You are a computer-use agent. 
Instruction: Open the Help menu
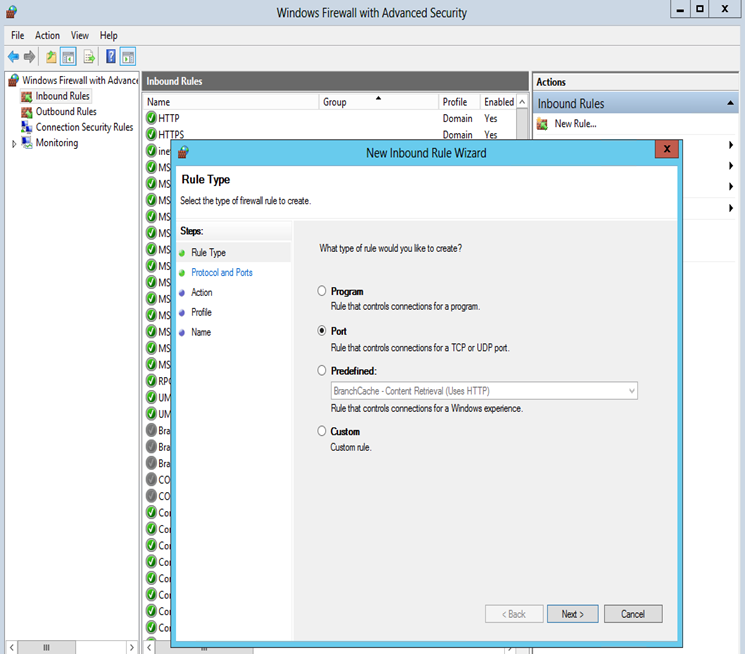point(108,35)
